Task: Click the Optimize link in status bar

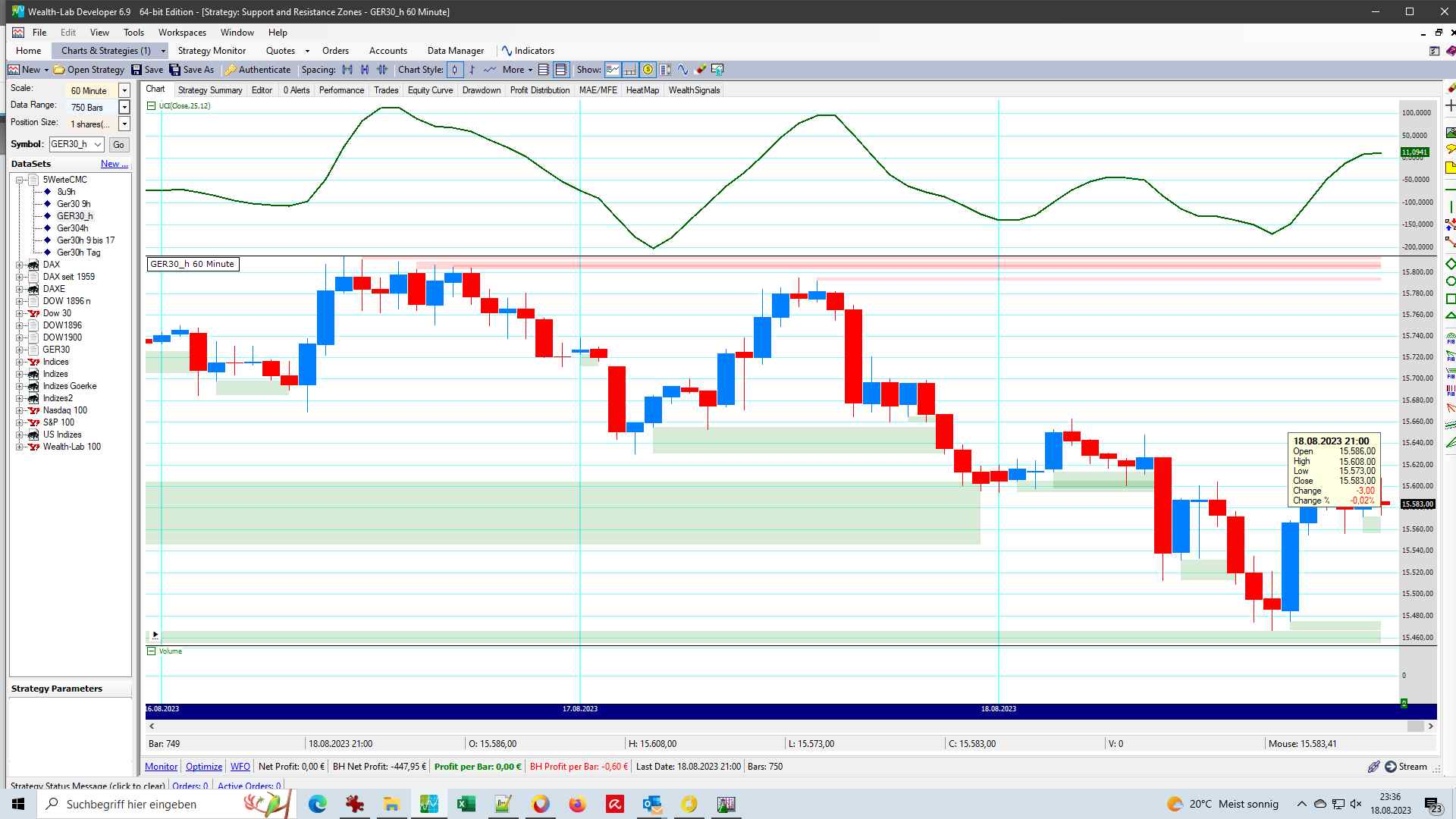Action: click(204, 767)
